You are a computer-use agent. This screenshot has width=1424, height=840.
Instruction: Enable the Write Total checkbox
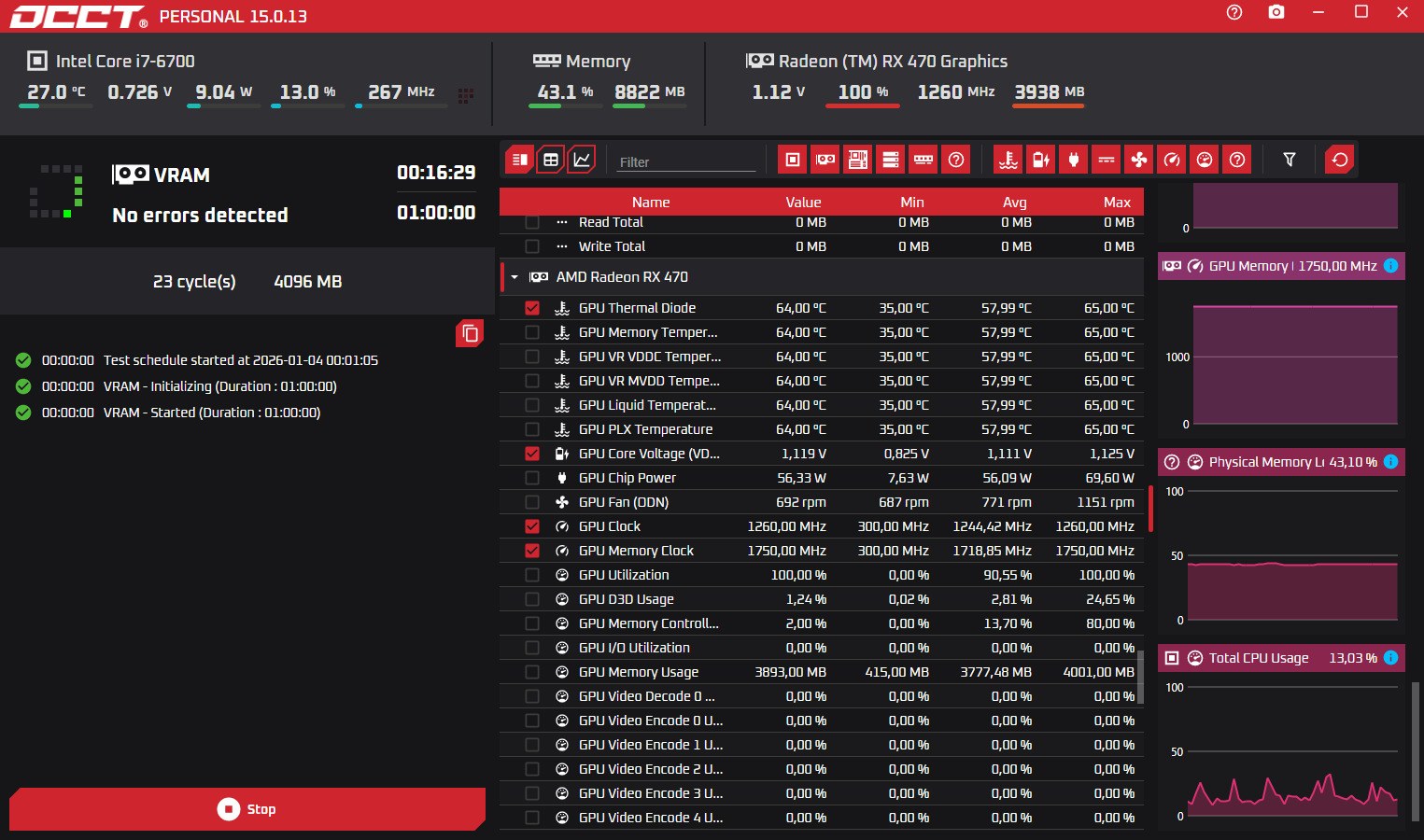pyautogui.click(x=532, y=246)
